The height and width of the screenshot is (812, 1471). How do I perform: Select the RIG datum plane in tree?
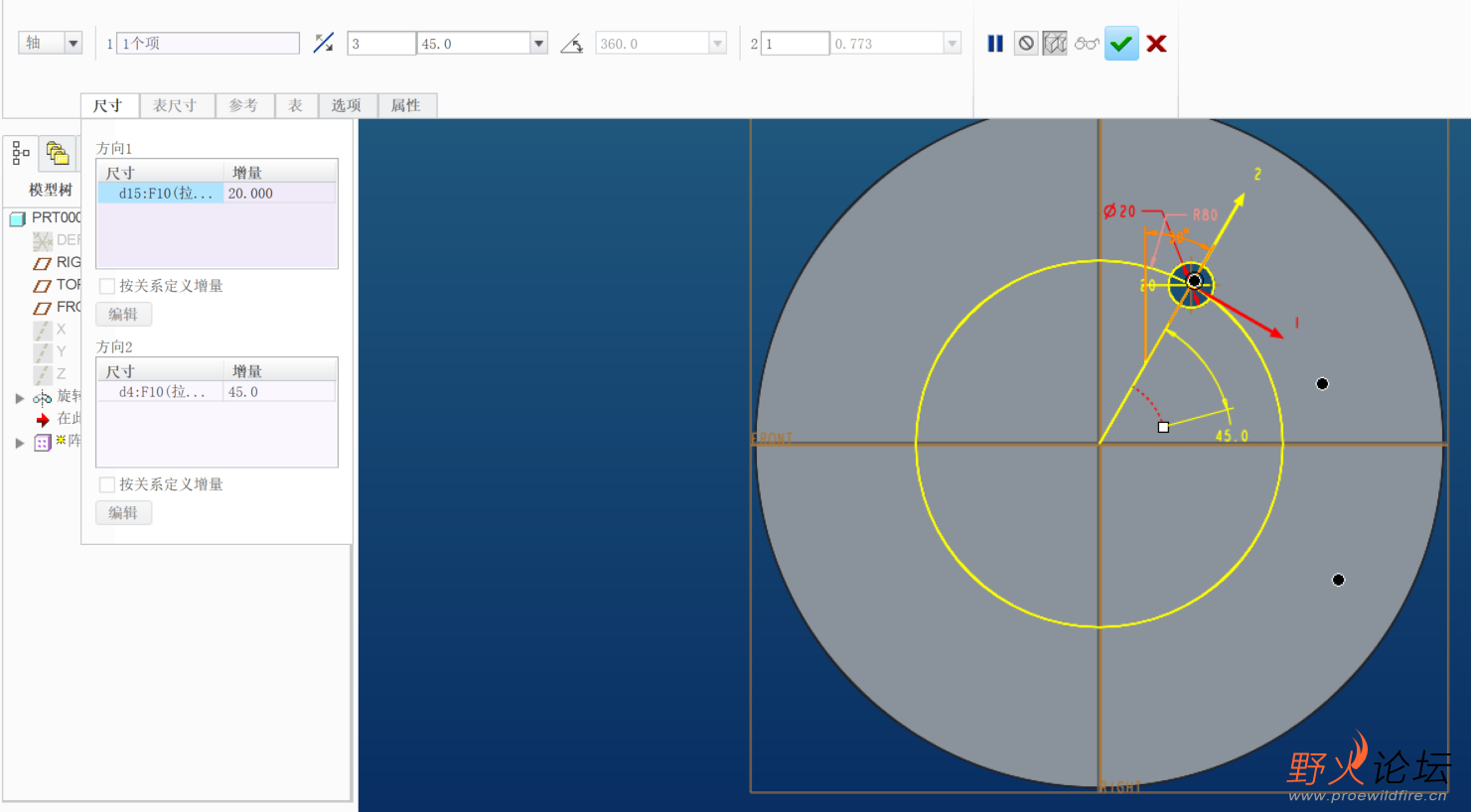click(x=58, y=262)
